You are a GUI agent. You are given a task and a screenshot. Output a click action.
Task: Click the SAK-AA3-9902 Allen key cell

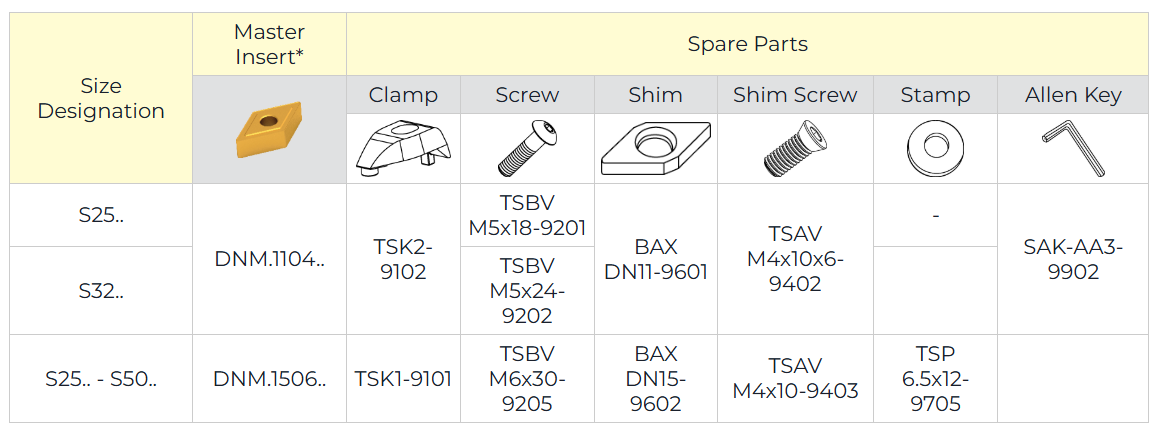click(1074, 259)
